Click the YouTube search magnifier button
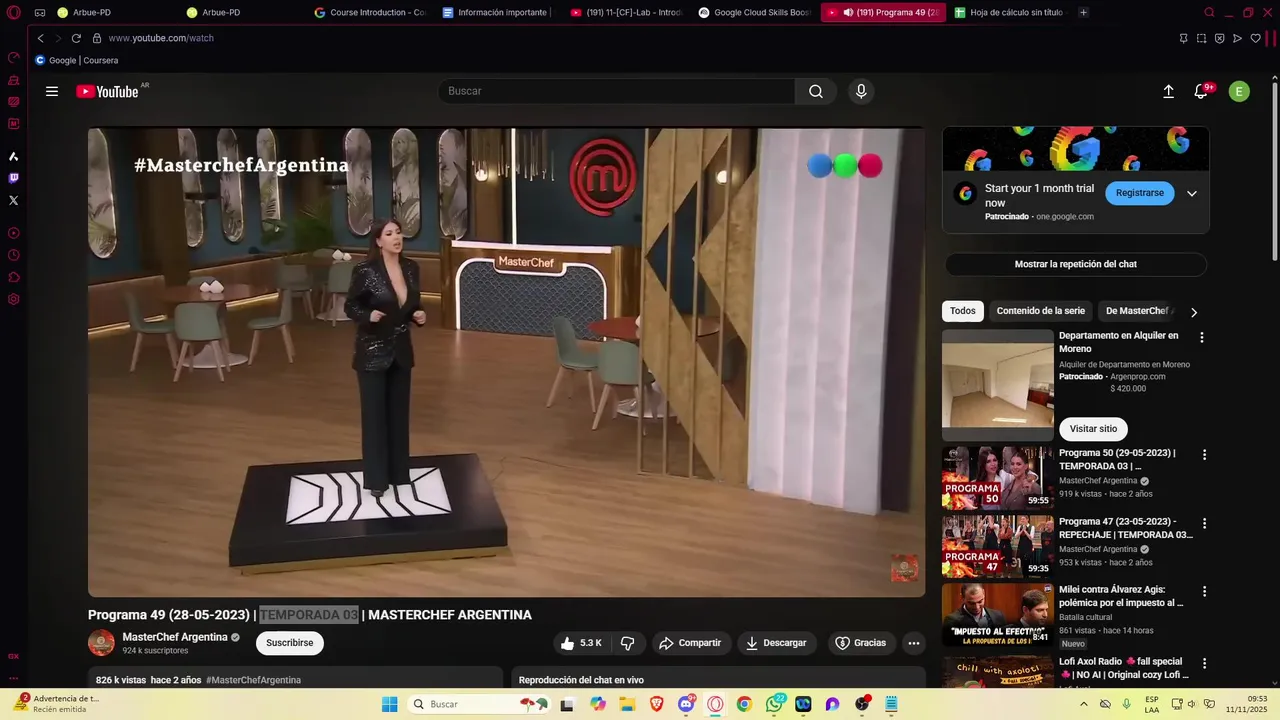 (816, 91)
